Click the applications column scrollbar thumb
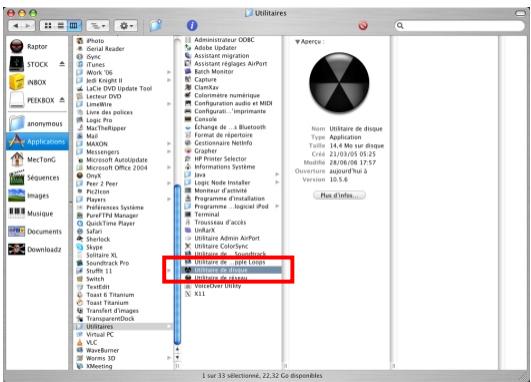The image size is (531, 382). pos(177,264)
